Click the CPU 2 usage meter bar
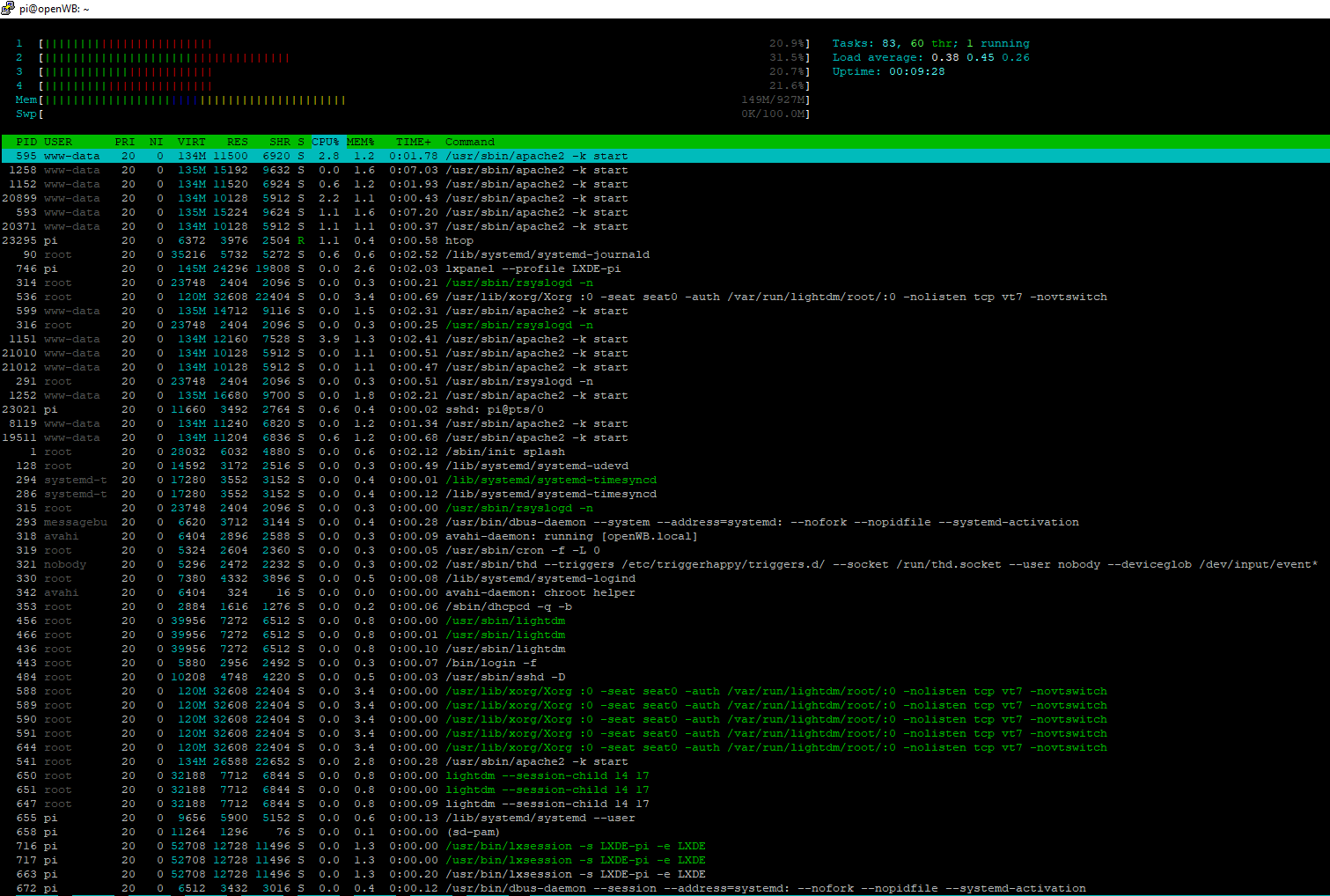 click(424, 57)
